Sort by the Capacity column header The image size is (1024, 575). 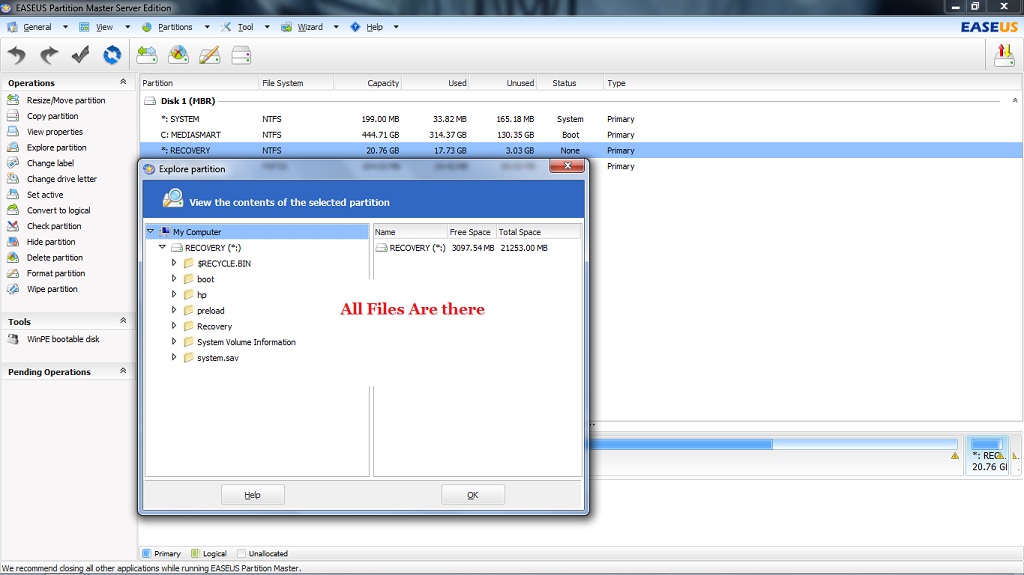(x=368, y=83)
